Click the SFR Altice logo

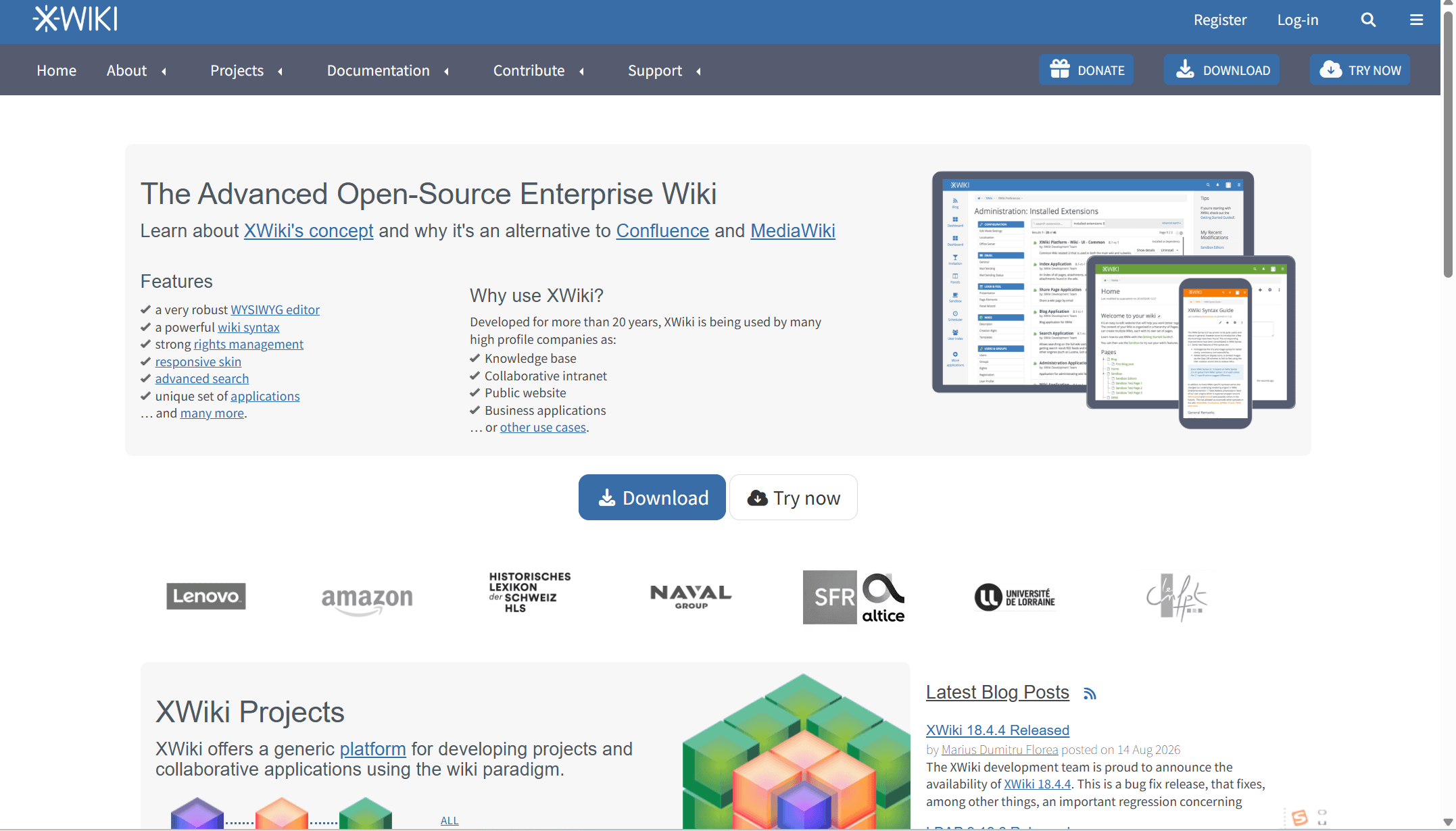pos(854,597)
